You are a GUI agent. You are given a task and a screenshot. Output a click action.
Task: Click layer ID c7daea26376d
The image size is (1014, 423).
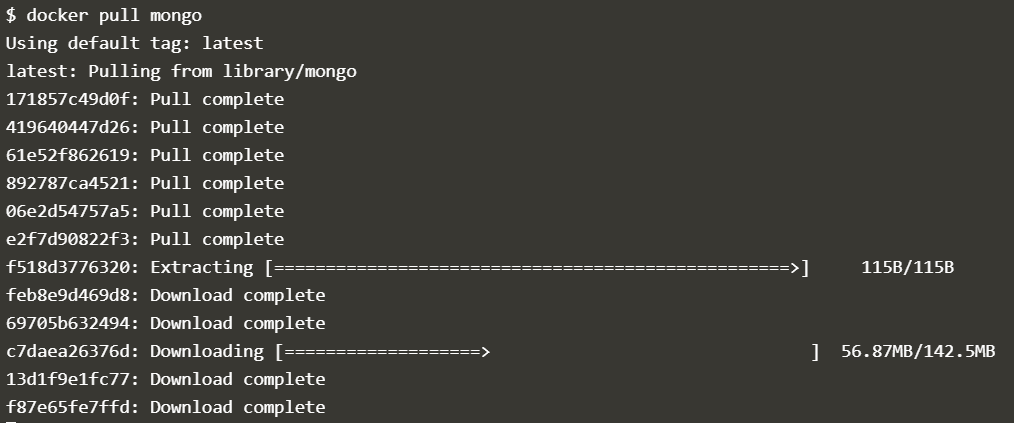(72, 351)
